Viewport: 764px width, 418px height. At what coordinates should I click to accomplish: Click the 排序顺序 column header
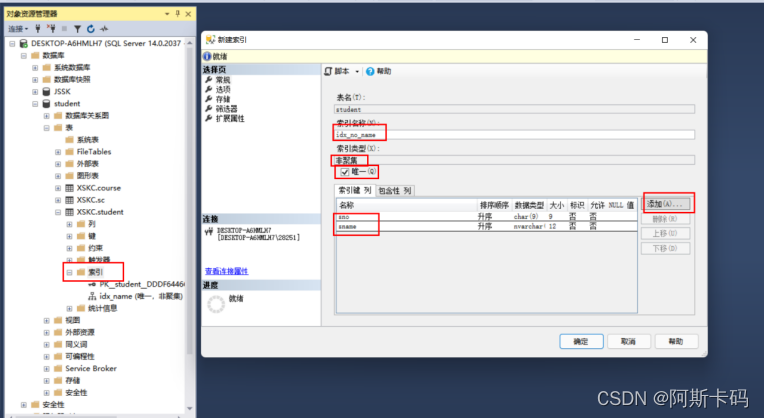[x=494, y=205]
